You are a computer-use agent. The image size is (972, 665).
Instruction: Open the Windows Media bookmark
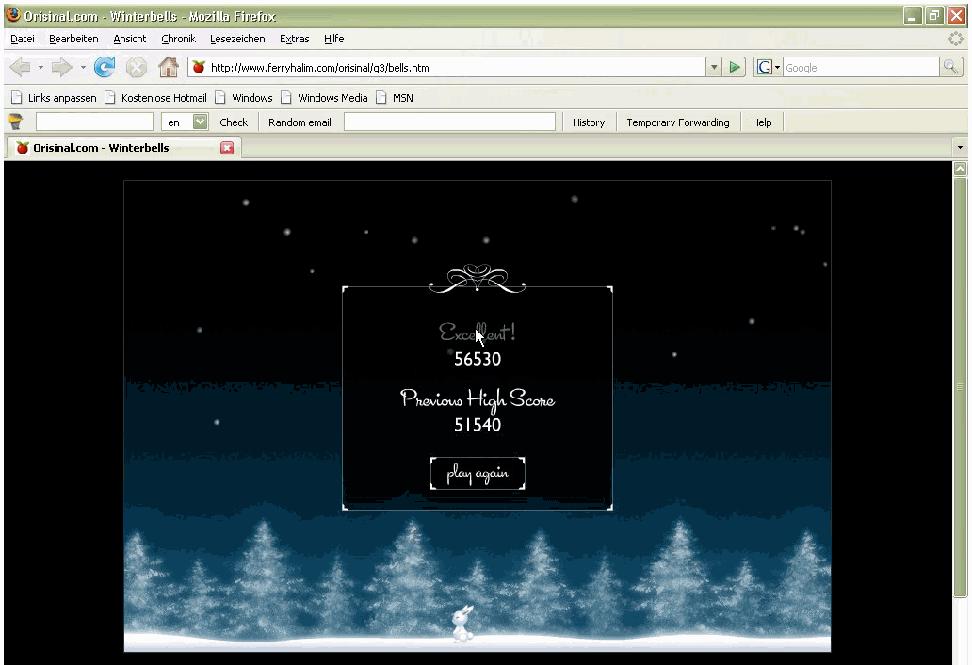tap(324, 98)
